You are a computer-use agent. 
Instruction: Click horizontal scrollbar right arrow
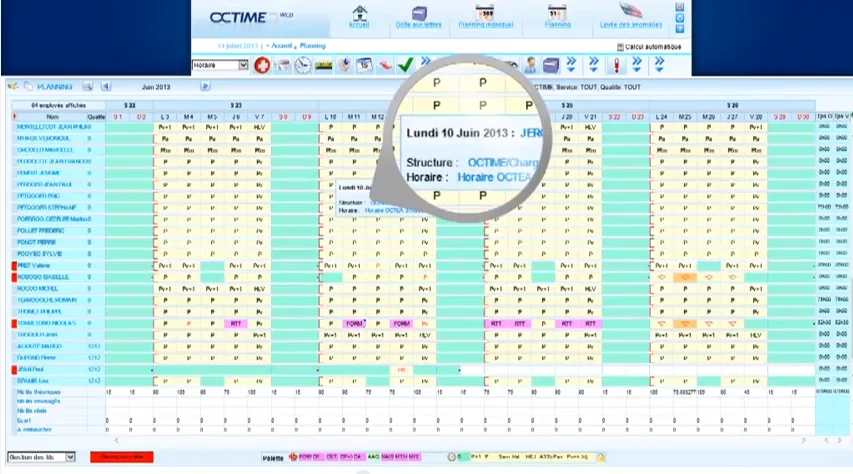tap(803, 440)
